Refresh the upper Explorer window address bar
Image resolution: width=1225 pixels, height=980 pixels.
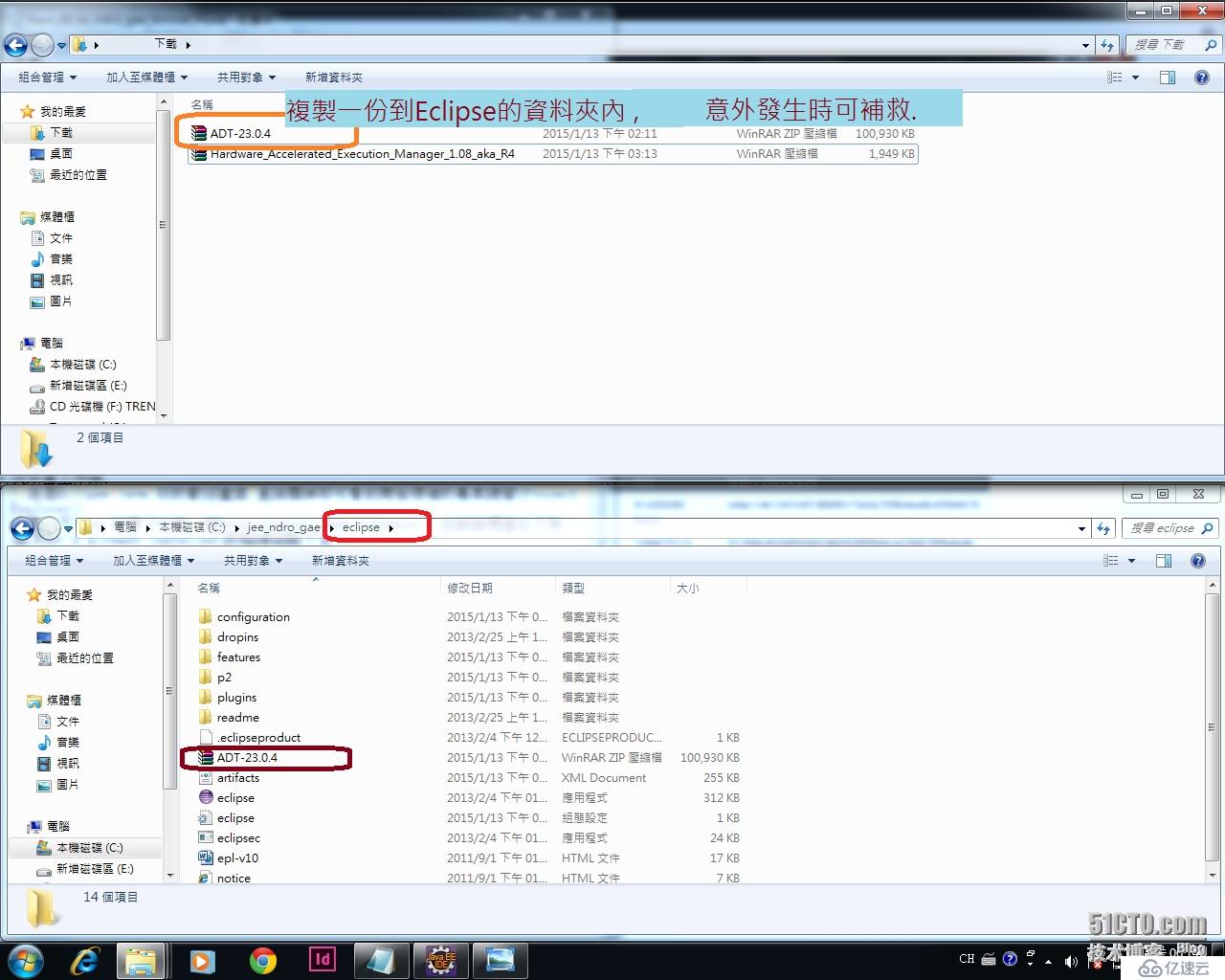pos(1108,45)
